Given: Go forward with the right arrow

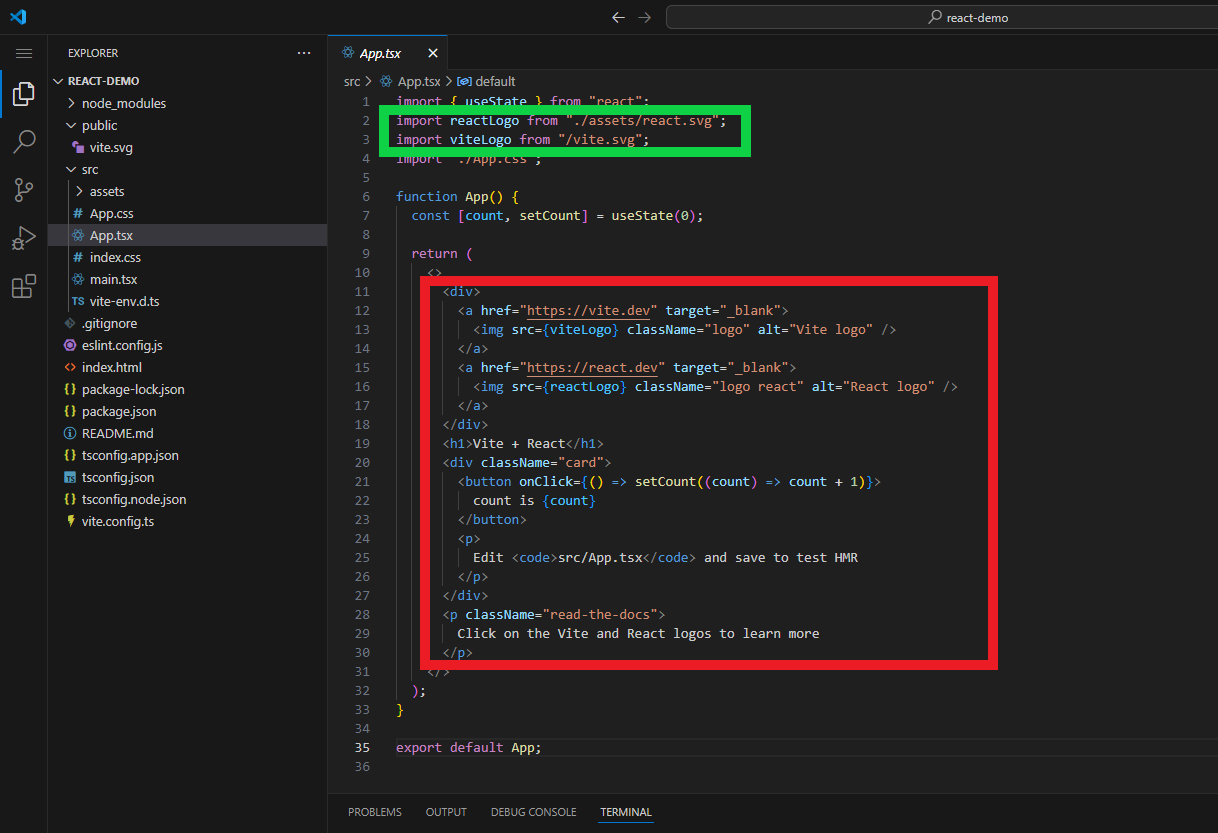Looking at the screenshot, I should click(x=645, y=17).
